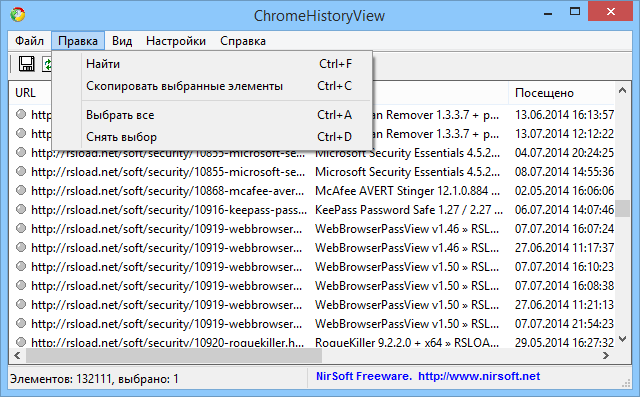
Task: Click the grey icon beside the mcafee-aver URL
Action: pos(21,191)
